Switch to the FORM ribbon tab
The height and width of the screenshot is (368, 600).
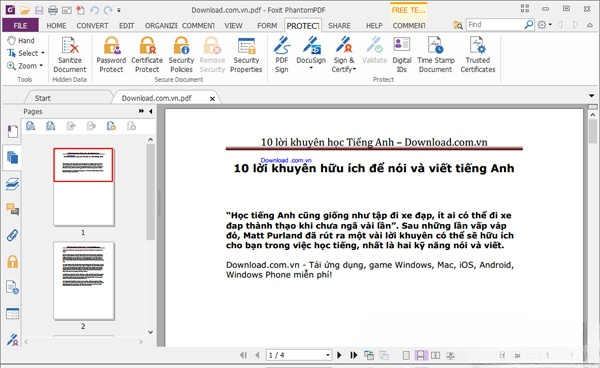(x=267, y=26)
